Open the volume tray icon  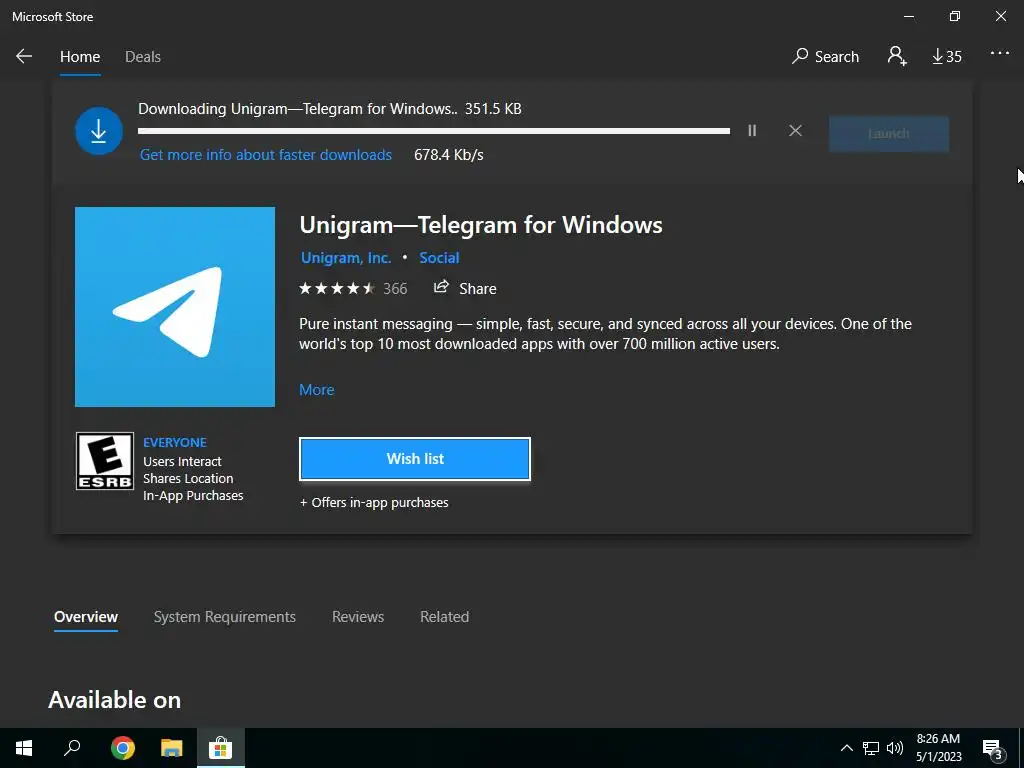pyautogui.click(x=895, y=748)
